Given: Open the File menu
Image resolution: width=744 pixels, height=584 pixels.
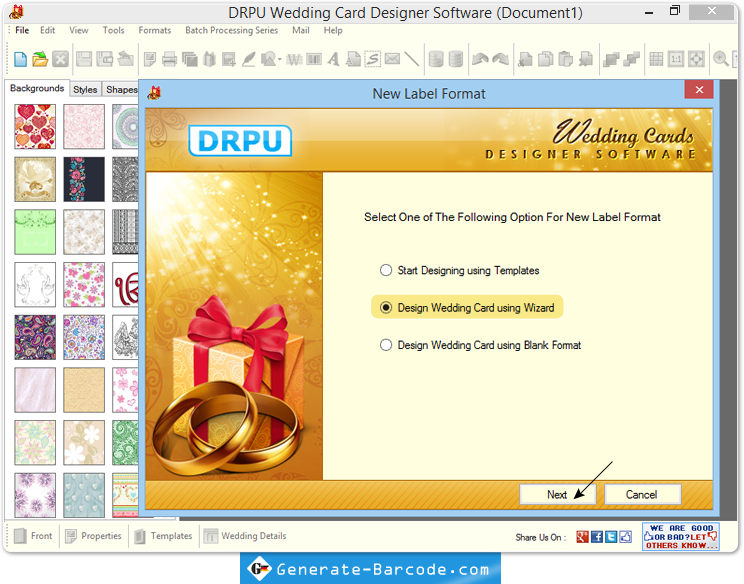Looking at the screenshot, I should (x=22, y=30).
